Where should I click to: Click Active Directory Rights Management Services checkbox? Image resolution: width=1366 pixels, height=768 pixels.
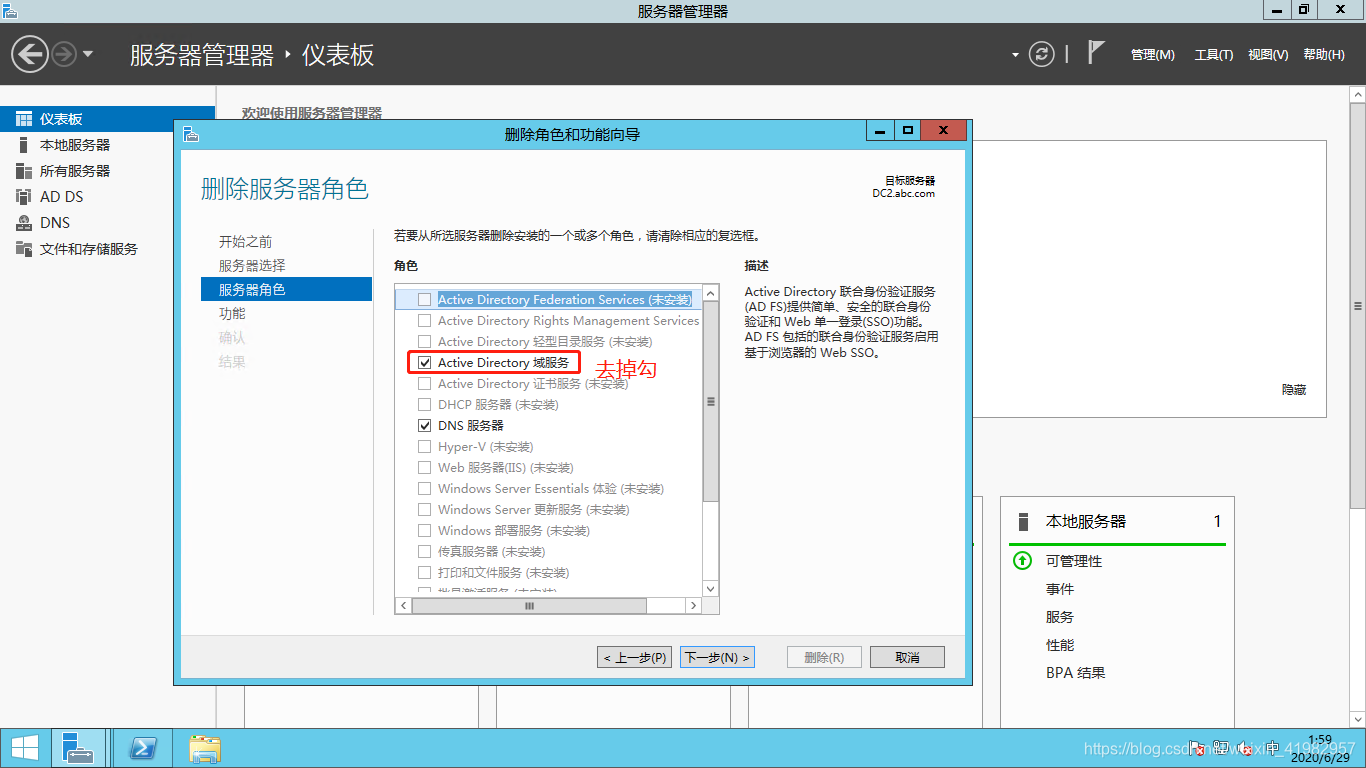(x=424, y=320)
